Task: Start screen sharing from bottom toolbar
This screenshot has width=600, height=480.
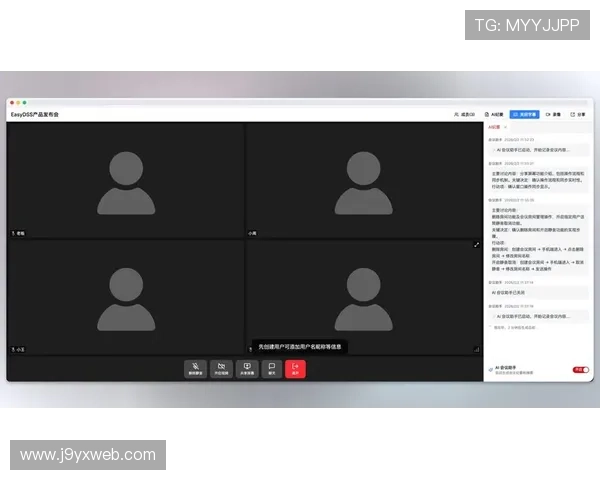Action: coord(246,368)
